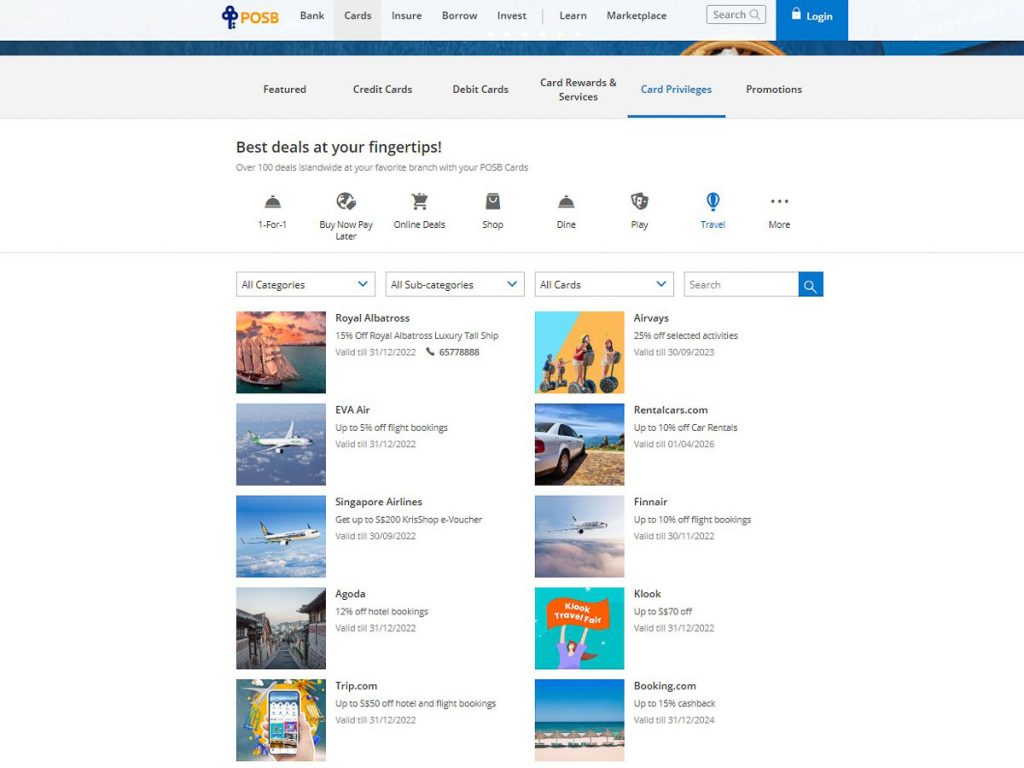
Task: Open the Airvays deal title
Action: 651,318
